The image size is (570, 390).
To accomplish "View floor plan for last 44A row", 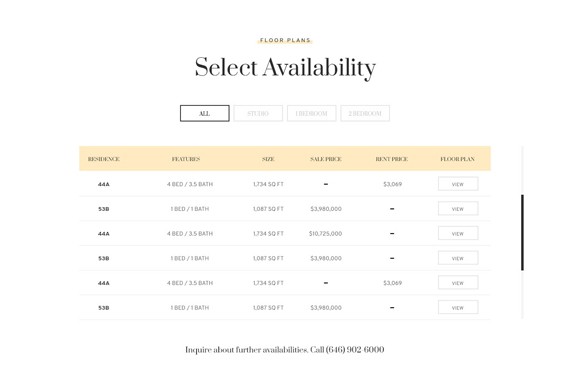I will (458, 283).
